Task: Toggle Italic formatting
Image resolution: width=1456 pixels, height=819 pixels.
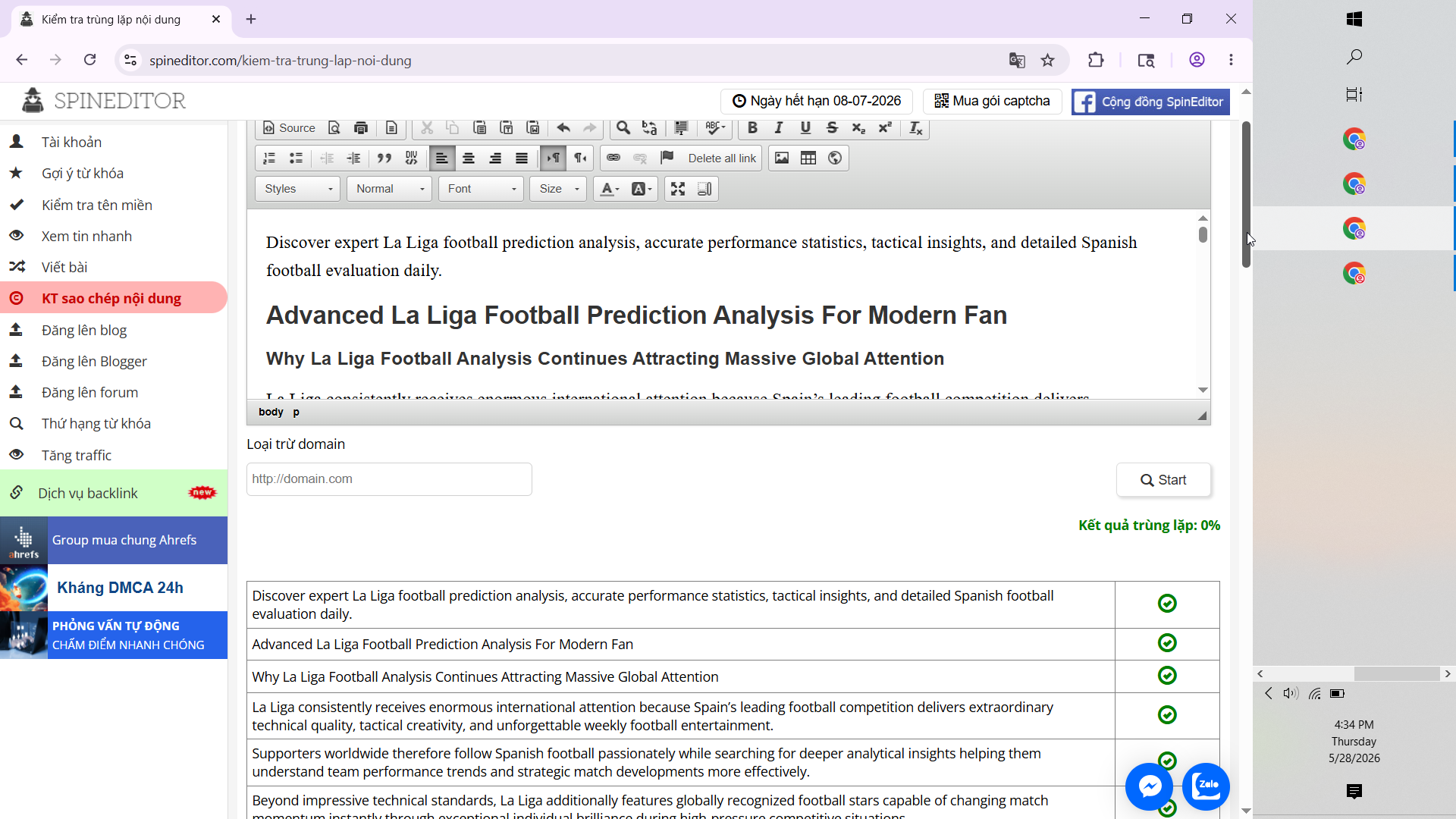Action: [779, 128]
